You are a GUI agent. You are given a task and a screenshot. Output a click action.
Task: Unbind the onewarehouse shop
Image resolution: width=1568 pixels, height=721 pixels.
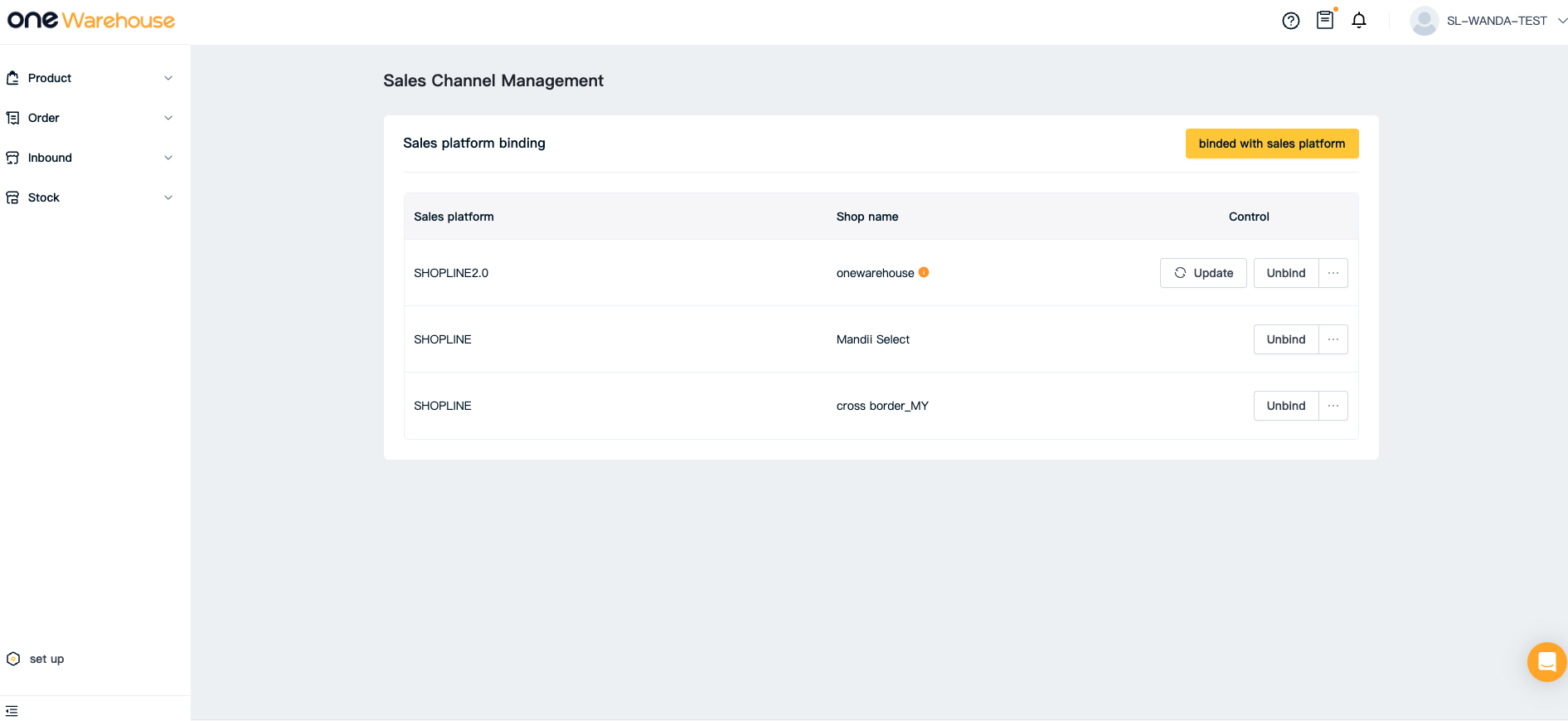pyautogui.click(x=1286, y=273)
